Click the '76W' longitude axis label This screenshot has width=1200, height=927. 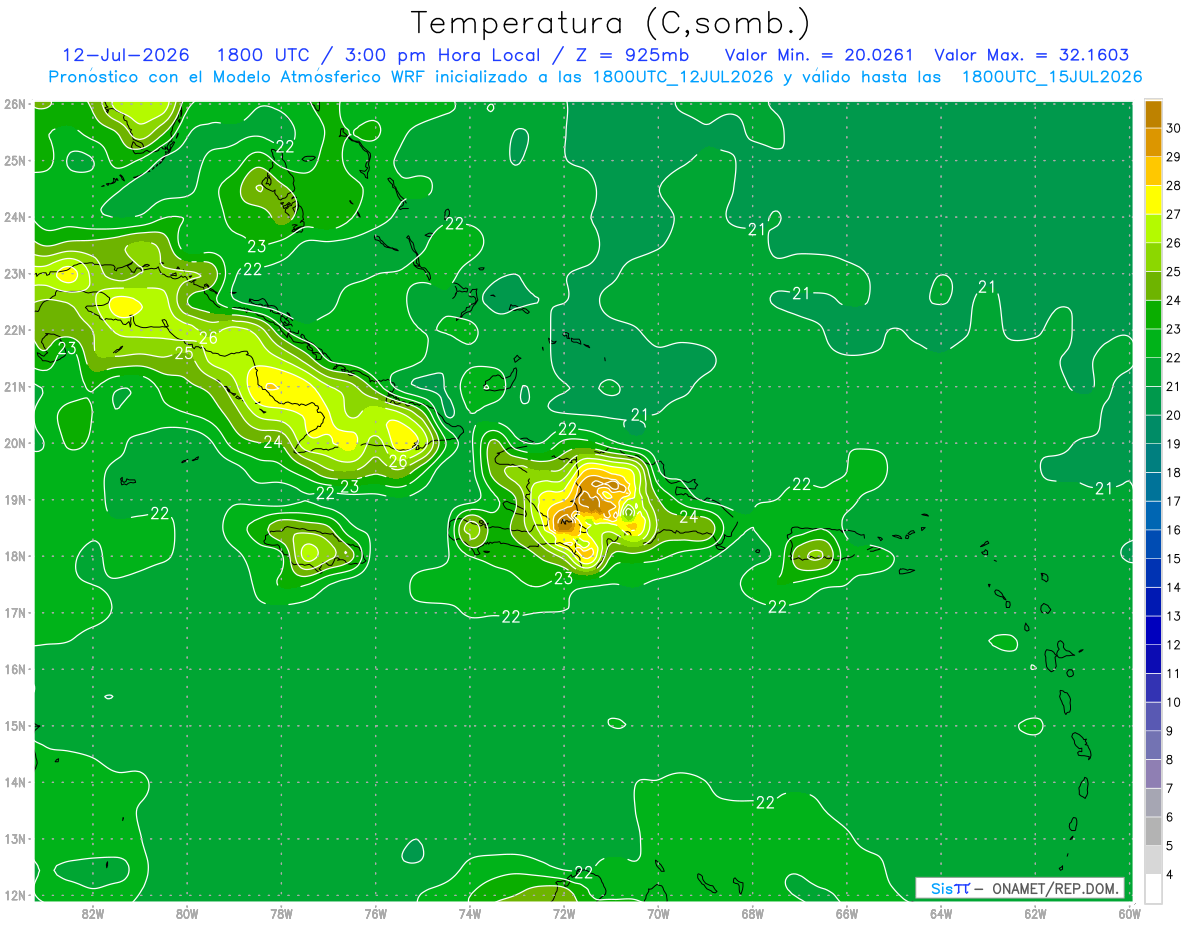click(x=375, y=913)
